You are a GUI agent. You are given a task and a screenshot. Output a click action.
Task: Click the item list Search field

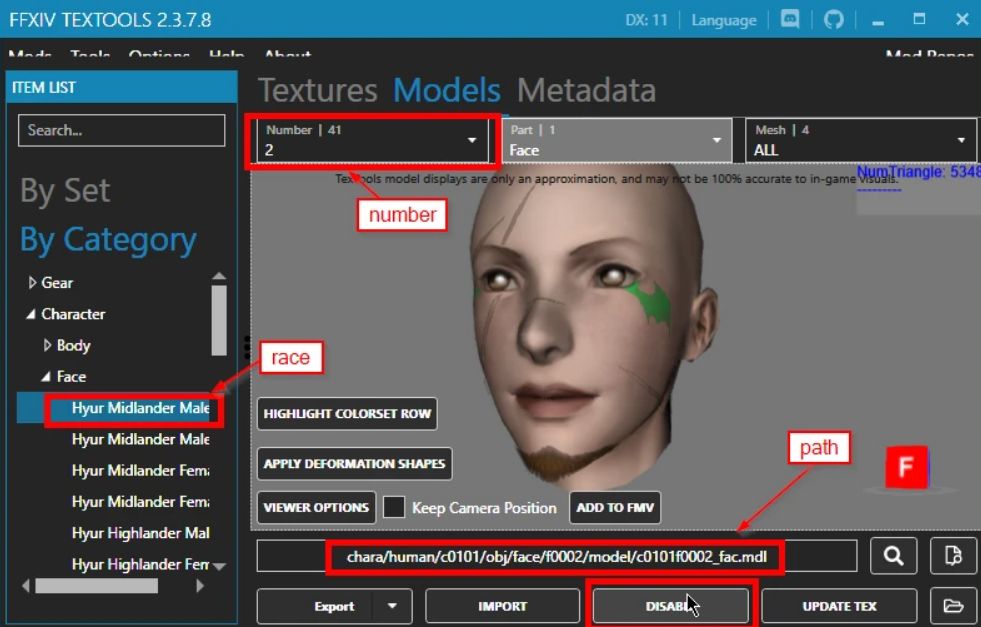[x=121, y=130]
